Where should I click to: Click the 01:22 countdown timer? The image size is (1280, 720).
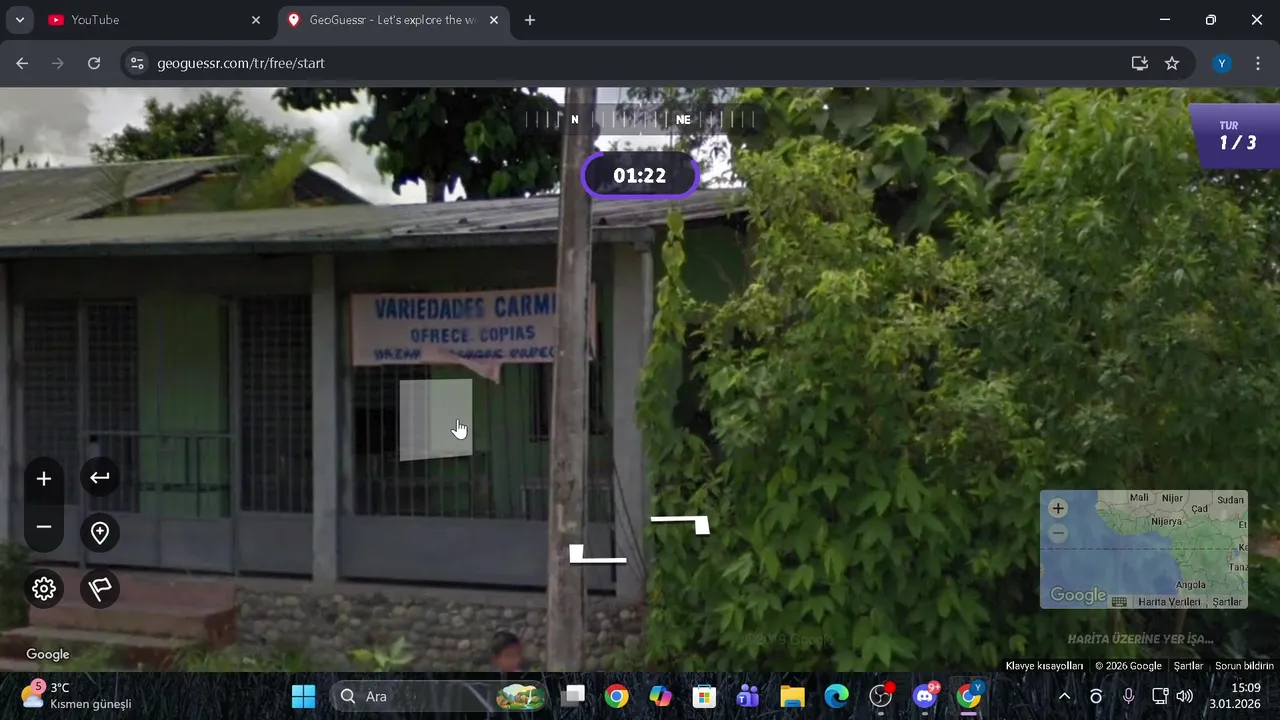click(640, 176)
